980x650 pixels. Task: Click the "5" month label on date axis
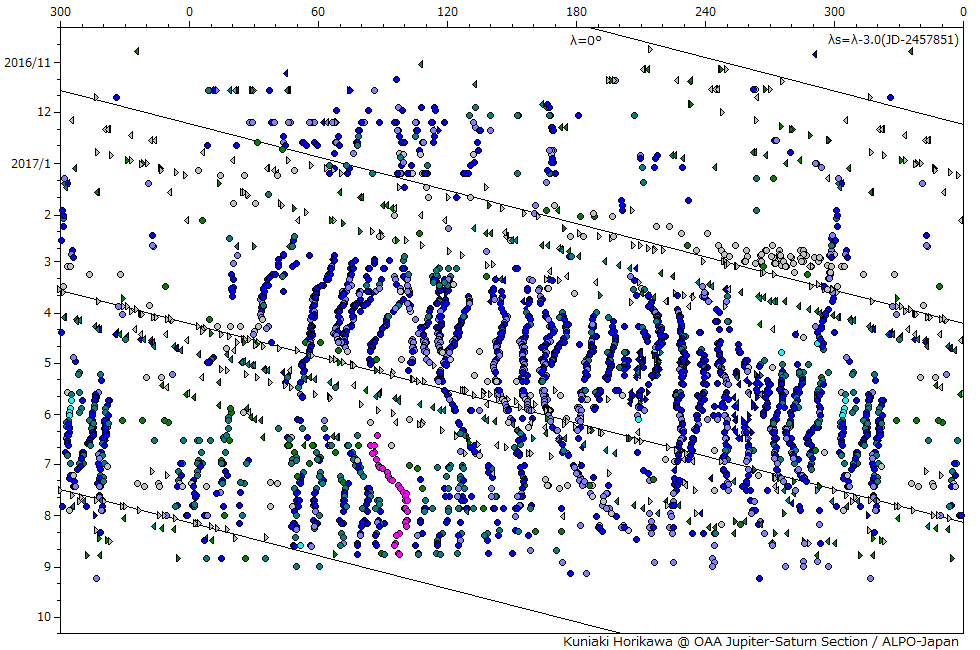(48, 362)
